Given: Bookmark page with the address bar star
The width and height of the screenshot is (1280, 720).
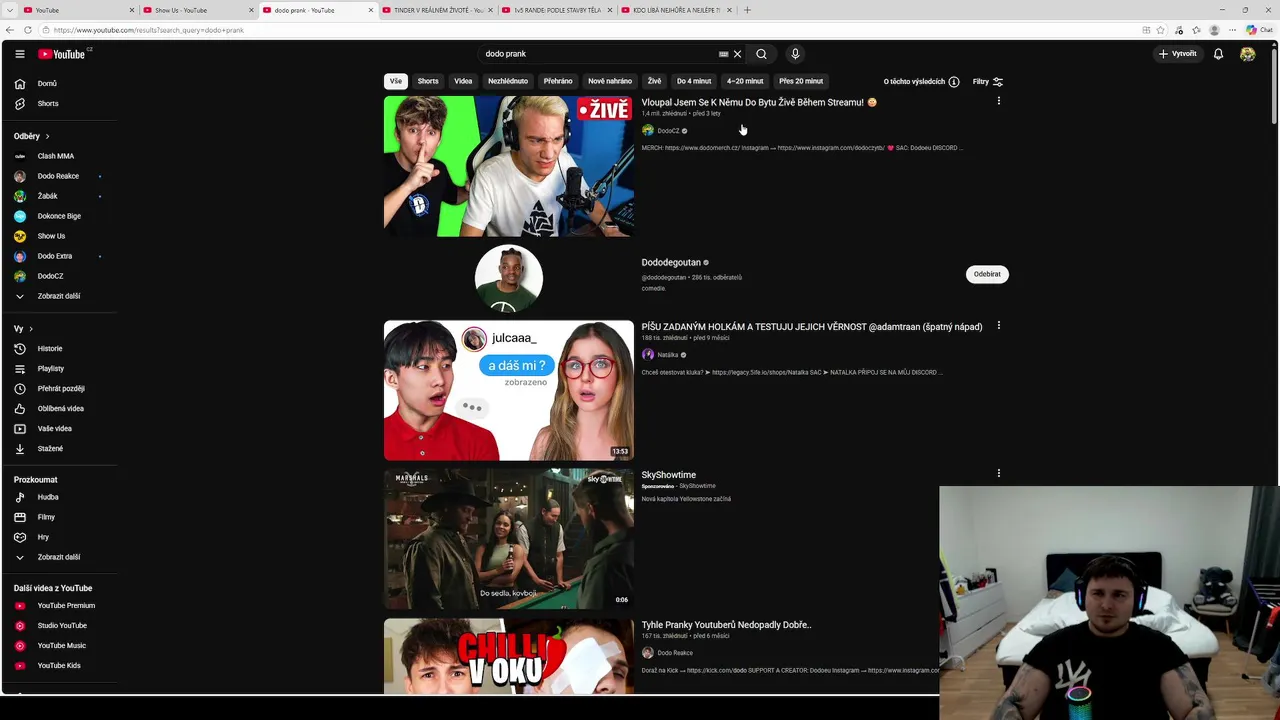Looking at the screenshot, I should click(x=1161, y=30).
